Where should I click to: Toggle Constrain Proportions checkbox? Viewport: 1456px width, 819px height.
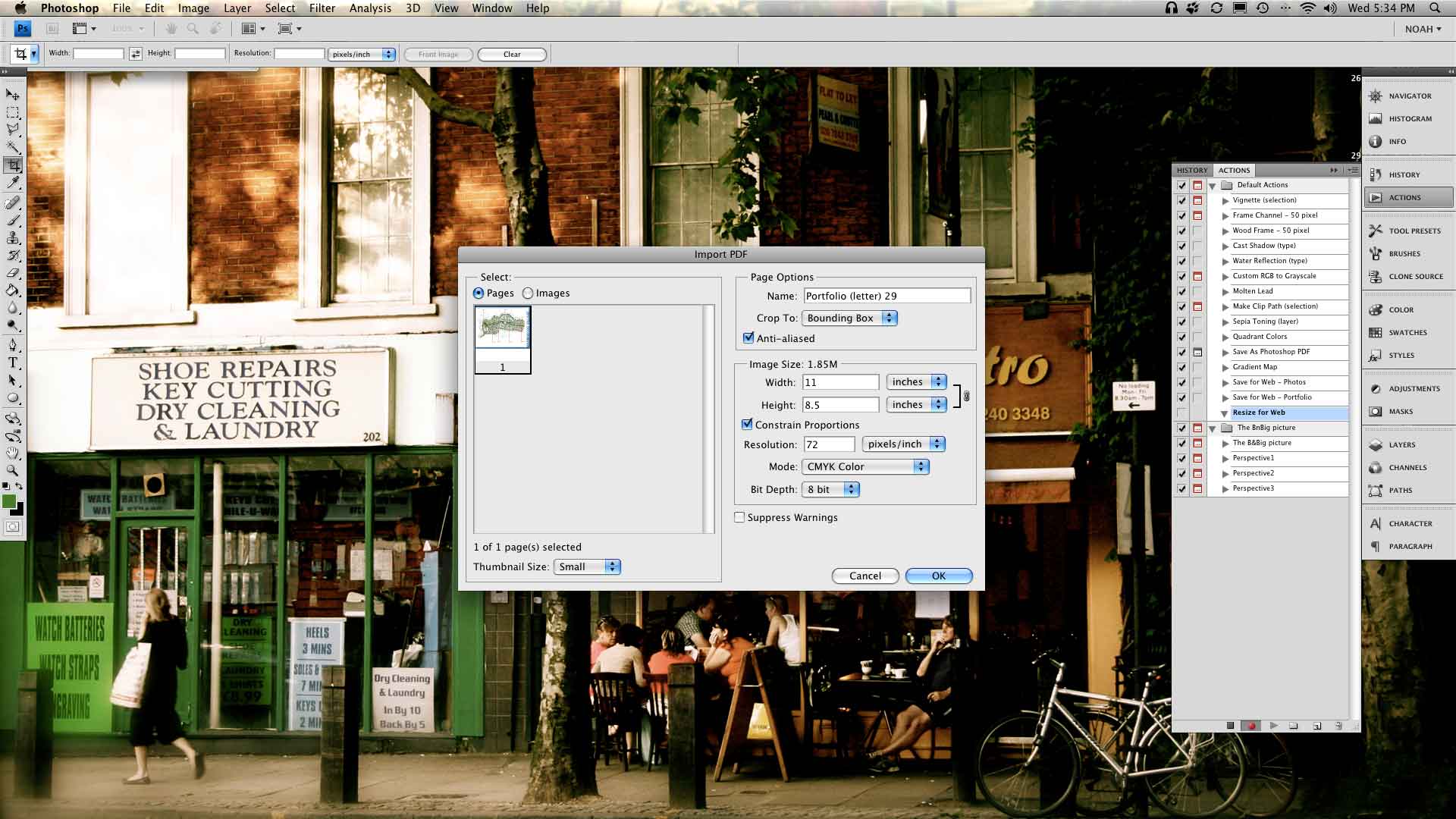click(x=747, y=425)
